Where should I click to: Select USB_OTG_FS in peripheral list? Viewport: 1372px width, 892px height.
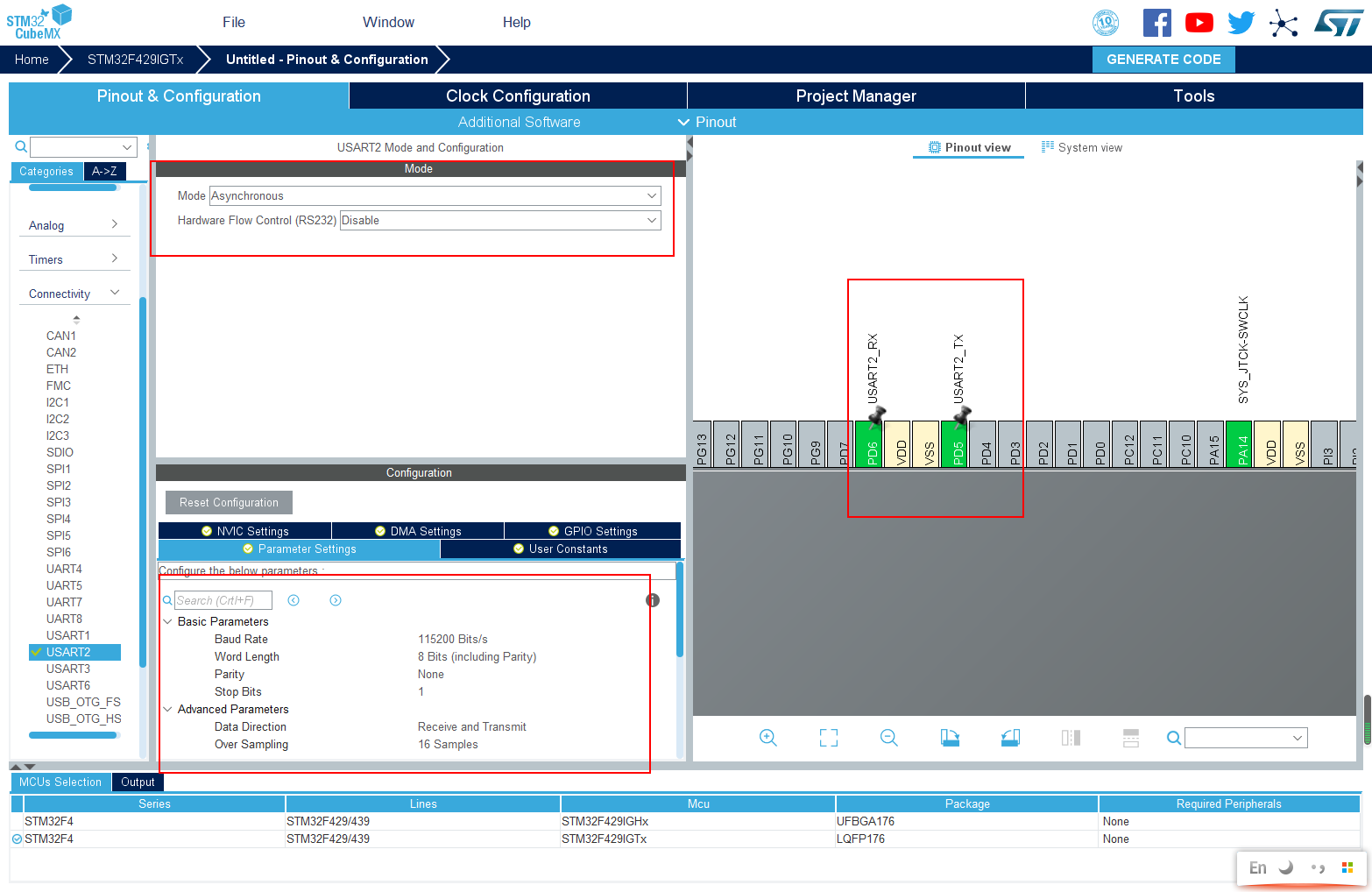coord(83,702)
